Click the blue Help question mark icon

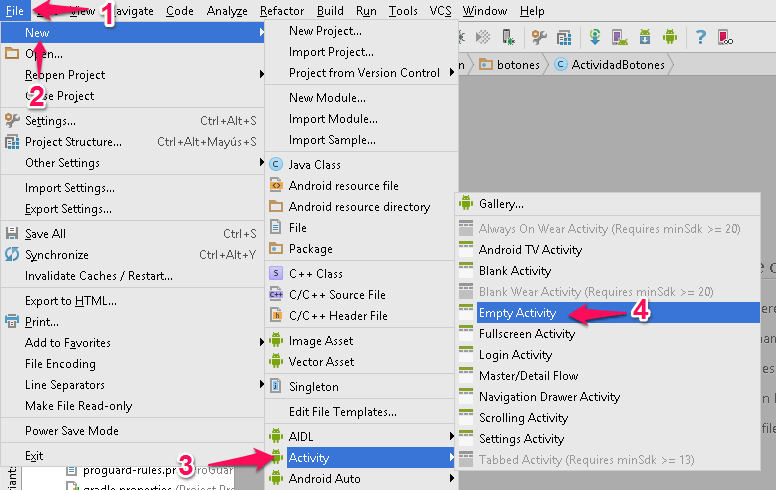click(x=700, y=37)
